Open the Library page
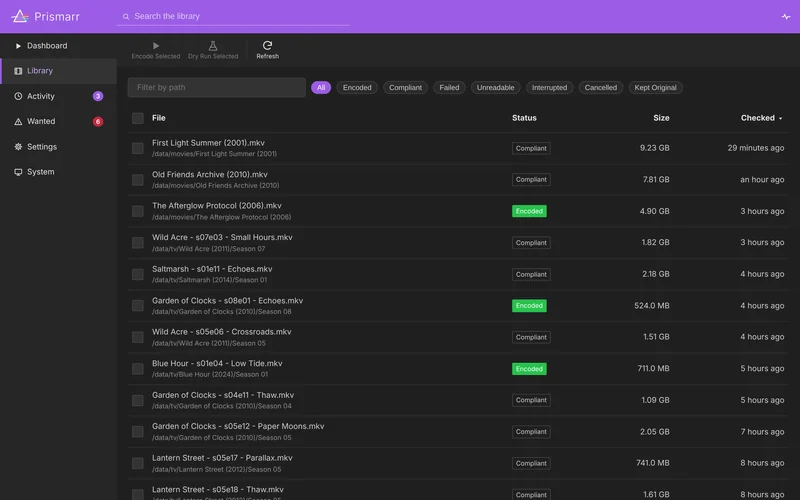Screen dimensions: 800x500 coord(59,71)
